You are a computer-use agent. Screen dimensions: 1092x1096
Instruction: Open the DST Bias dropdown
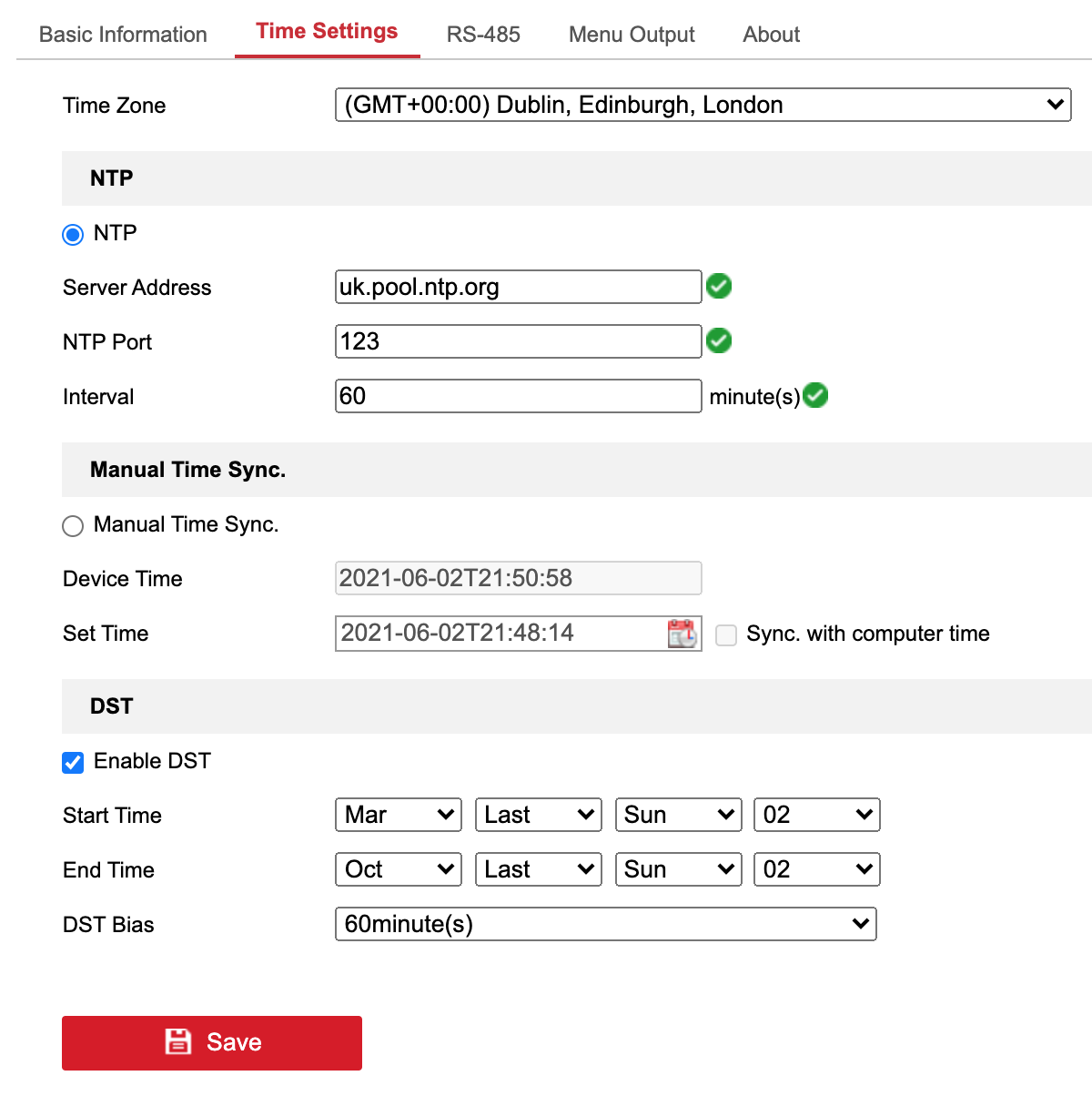605,924
